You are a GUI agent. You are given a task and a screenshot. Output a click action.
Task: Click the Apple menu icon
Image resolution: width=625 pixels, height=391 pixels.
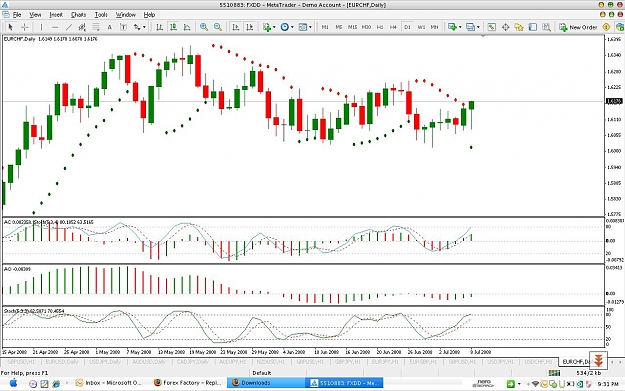(x=14, y=383)
